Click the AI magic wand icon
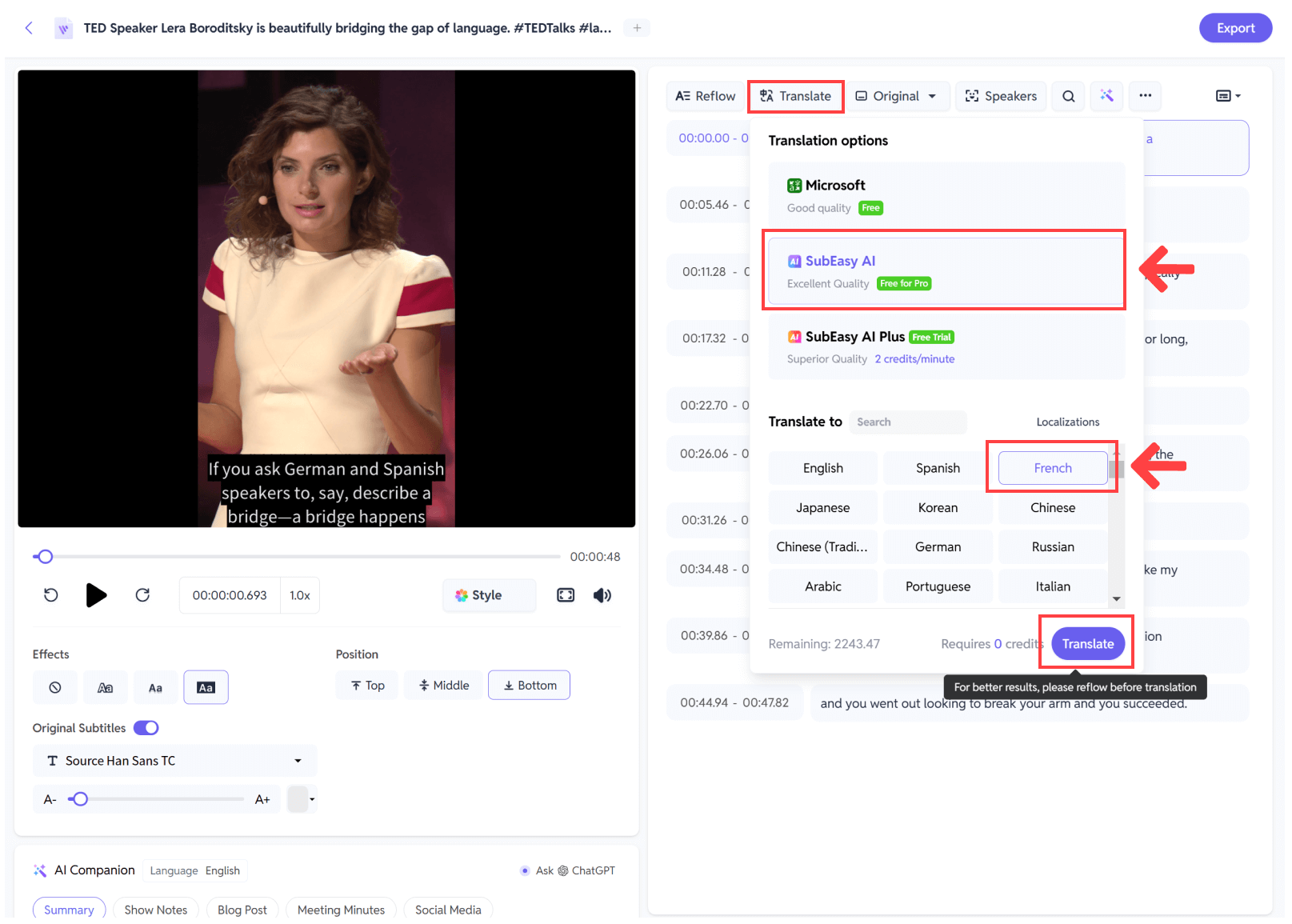 (x=1106, y=96)
